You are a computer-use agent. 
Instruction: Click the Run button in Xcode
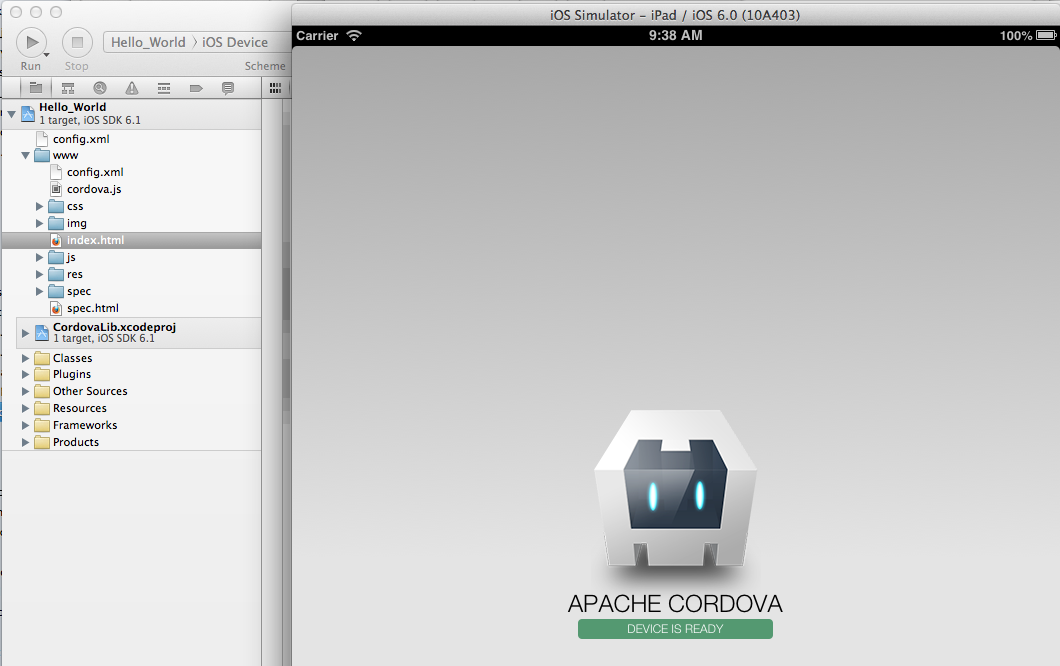tap(31, 42)
